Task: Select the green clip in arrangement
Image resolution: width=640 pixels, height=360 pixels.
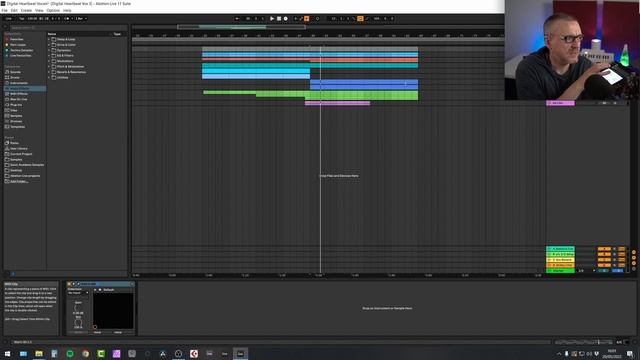Action: [311, 95]
